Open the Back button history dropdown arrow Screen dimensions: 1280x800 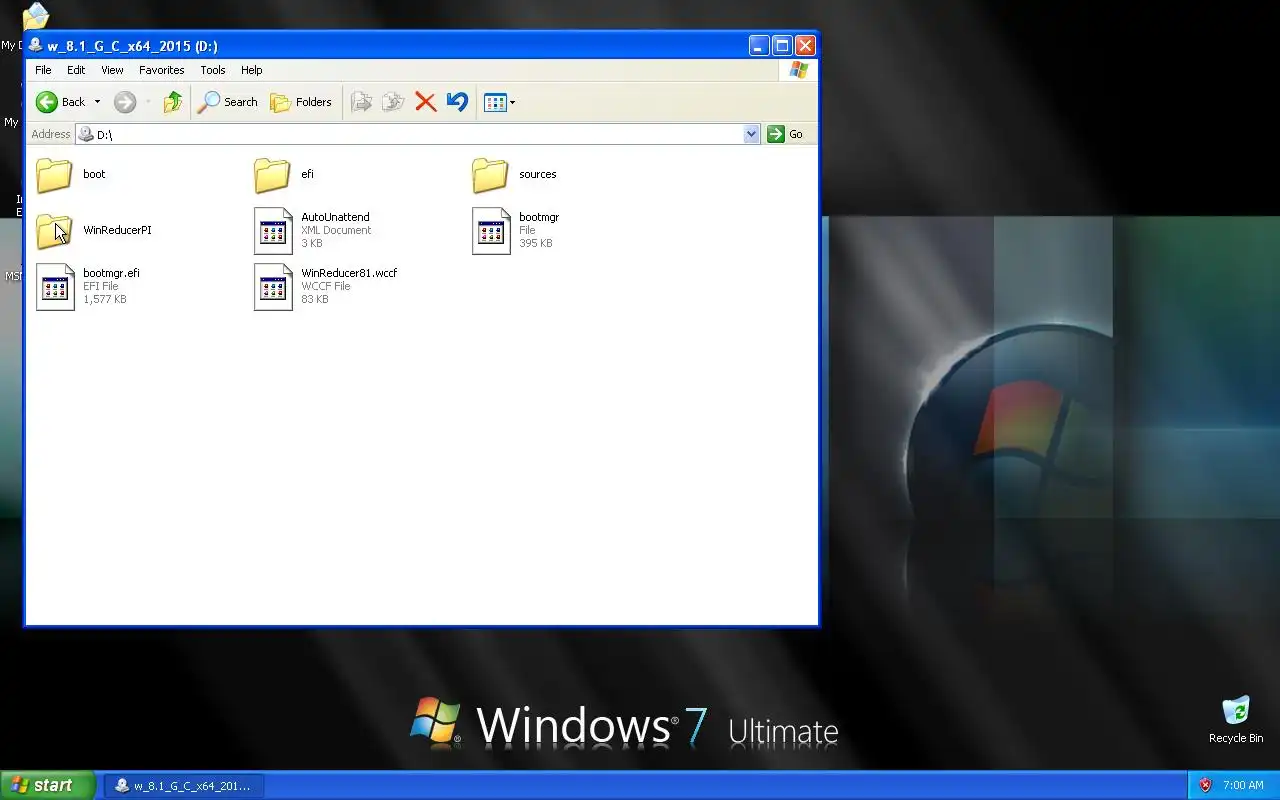click(97, 102)
